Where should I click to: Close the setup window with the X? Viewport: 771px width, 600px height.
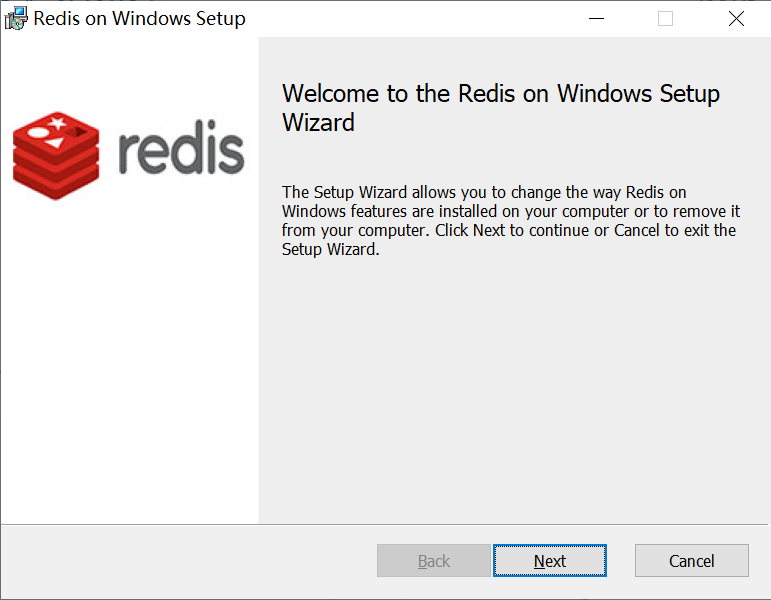(735, 19)
